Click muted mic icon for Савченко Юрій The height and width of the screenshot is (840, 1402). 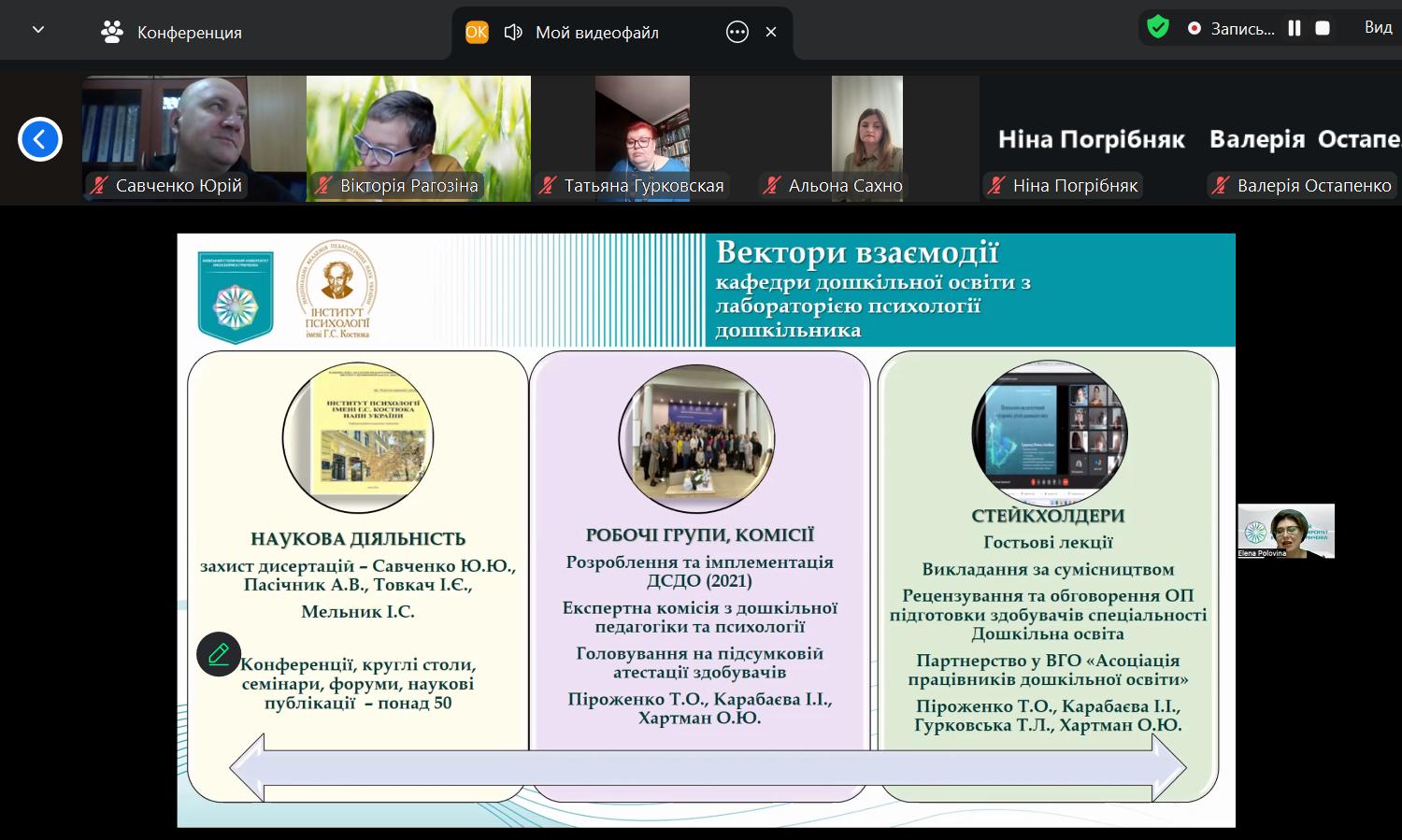99,186
